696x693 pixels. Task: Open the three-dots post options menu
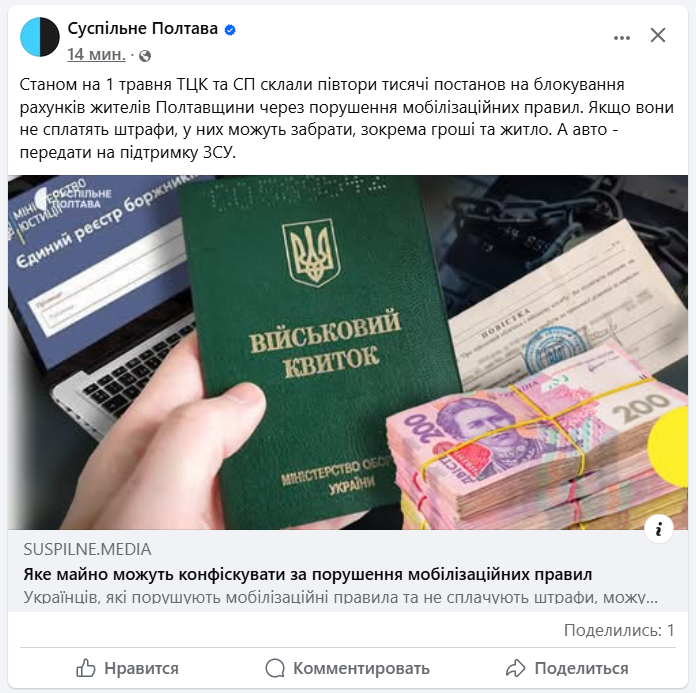(x=621, y=38)
